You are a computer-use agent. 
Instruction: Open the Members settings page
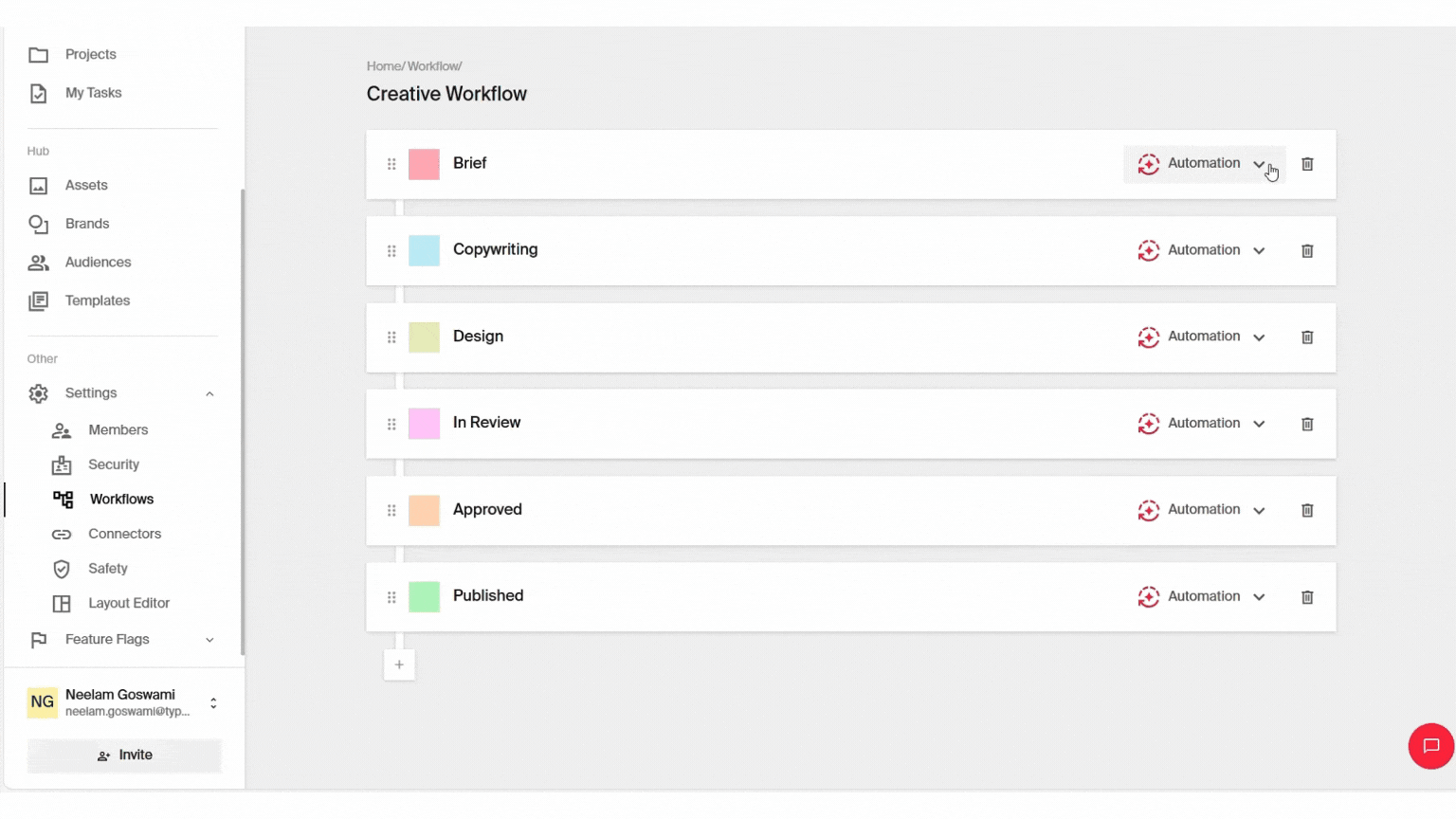click(118, 429)
